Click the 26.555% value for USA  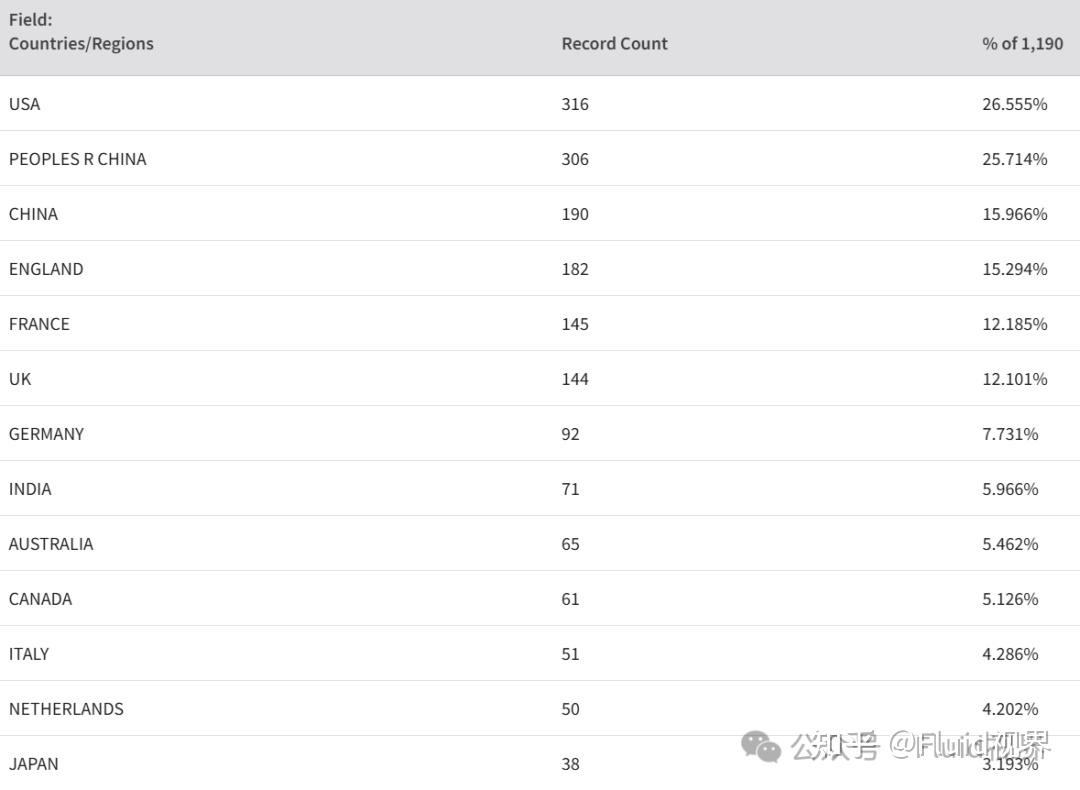tap(1014, 104)
